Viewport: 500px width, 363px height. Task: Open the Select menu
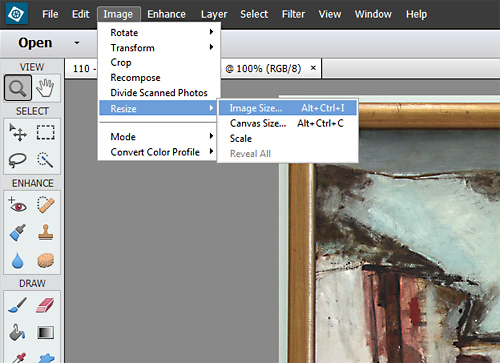[x=254, y=14]
